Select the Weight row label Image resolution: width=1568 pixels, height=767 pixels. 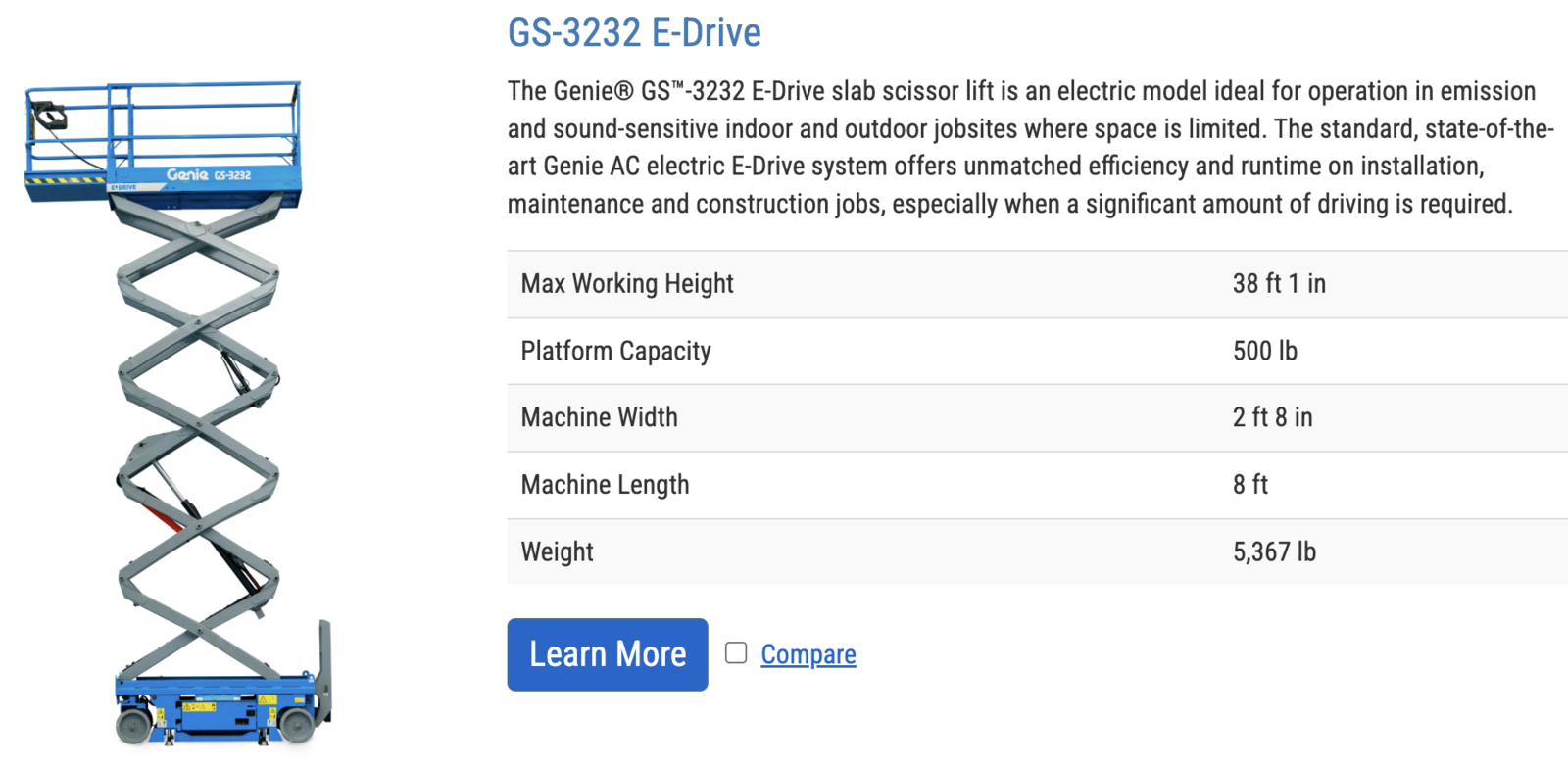tap(557, 552)
